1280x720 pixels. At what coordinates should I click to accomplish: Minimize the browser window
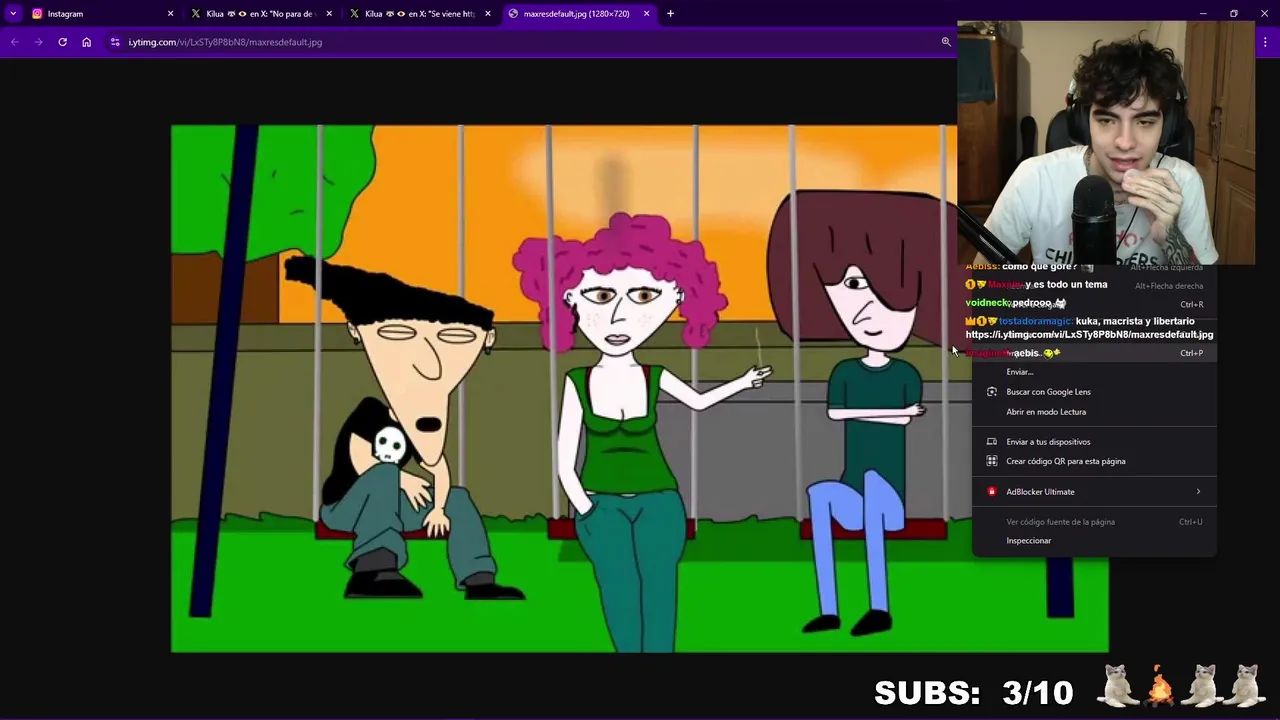pos(1204,14)
